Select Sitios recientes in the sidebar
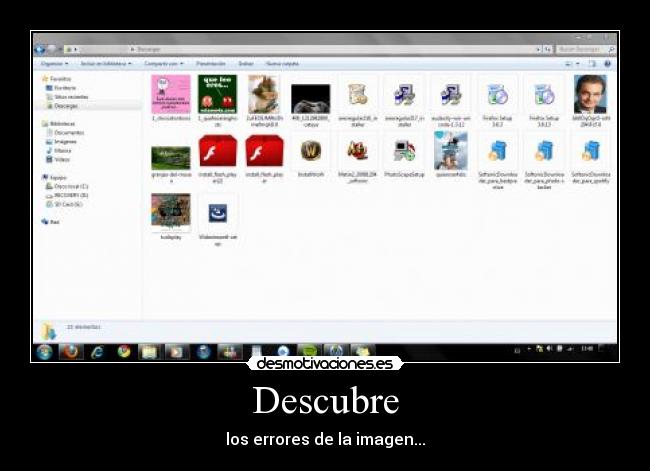The height and width of the screenshot is (471, 650). pos(67,97)
